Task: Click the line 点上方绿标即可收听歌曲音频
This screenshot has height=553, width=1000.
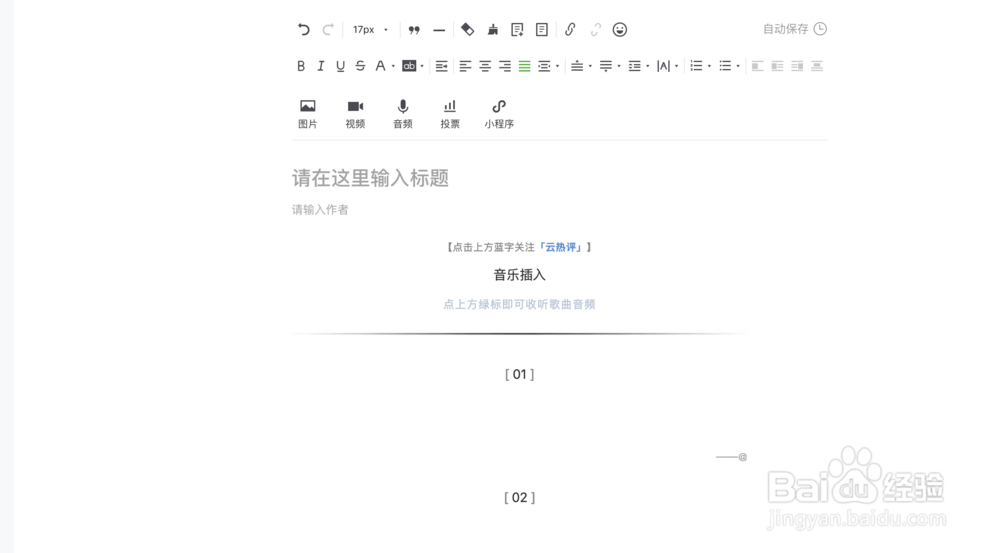Action: coord(519,304)
